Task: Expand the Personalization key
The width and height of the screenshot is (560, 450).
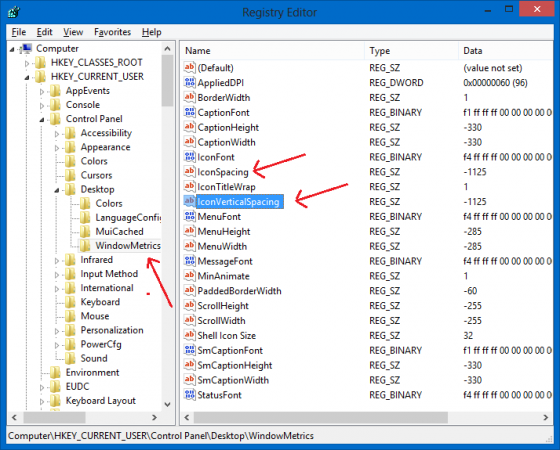Action: click(57, 331)
